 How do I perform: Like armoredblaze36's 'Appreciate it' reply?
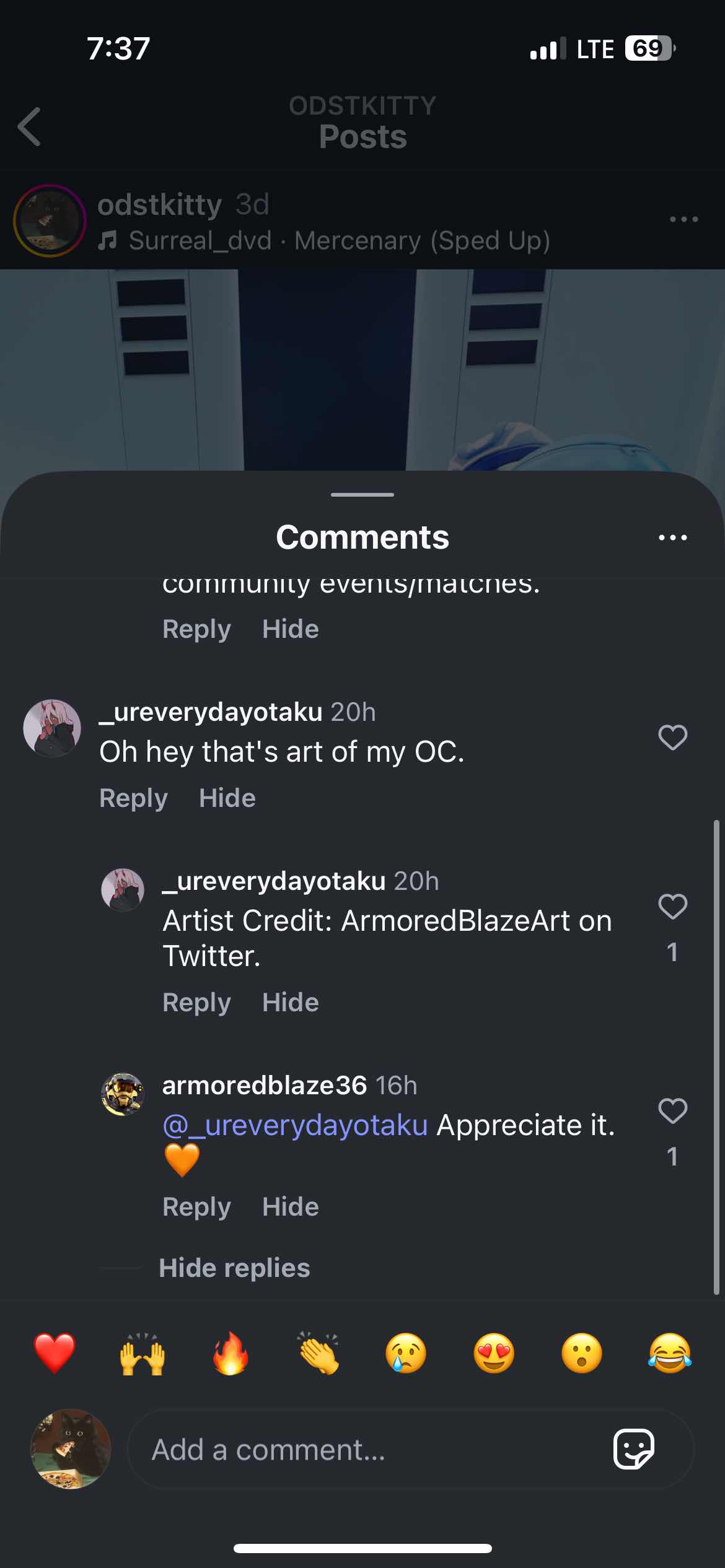coord(672,1111)
